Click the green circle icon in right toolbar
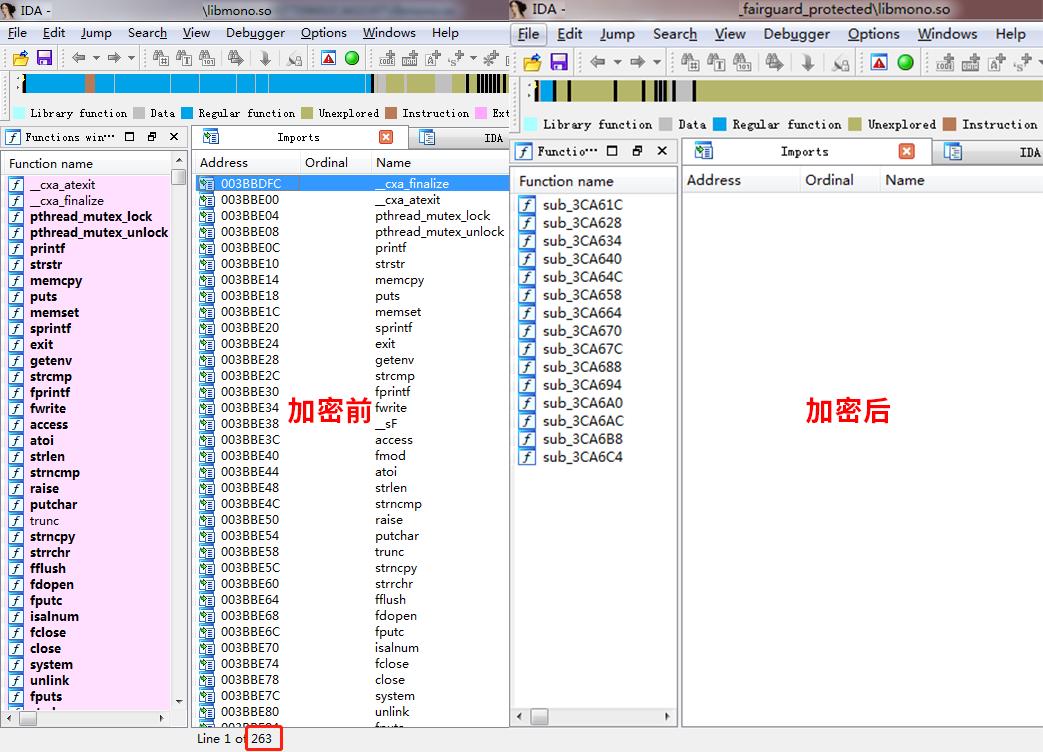 tap(905, 62)
